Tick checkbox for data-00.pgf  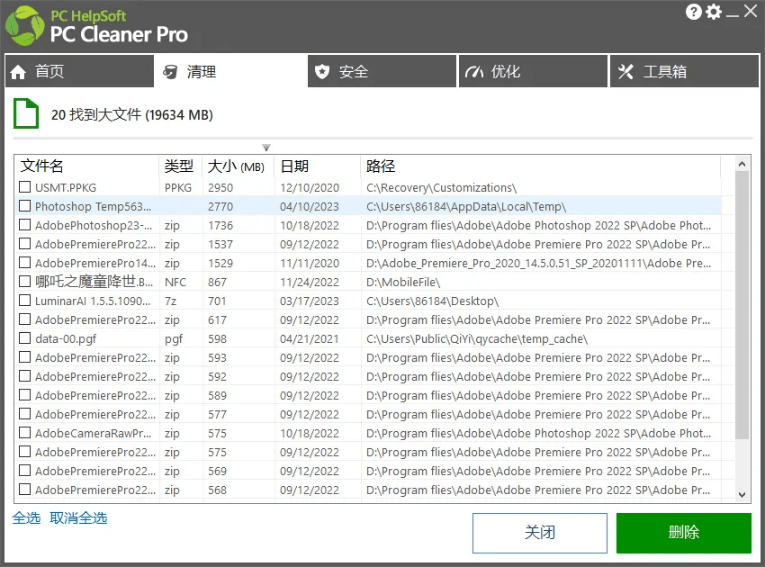pyautogui.click(x=25, y=339)
